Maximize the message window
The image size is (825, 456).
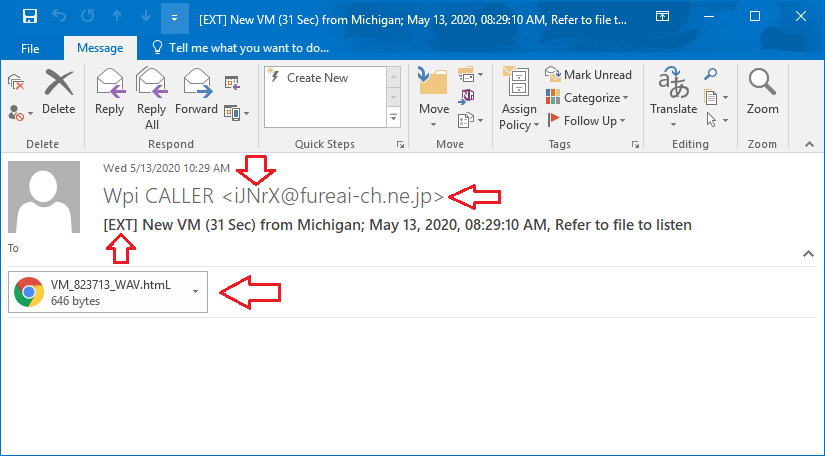pyautogui.click(x=754, y=16)
